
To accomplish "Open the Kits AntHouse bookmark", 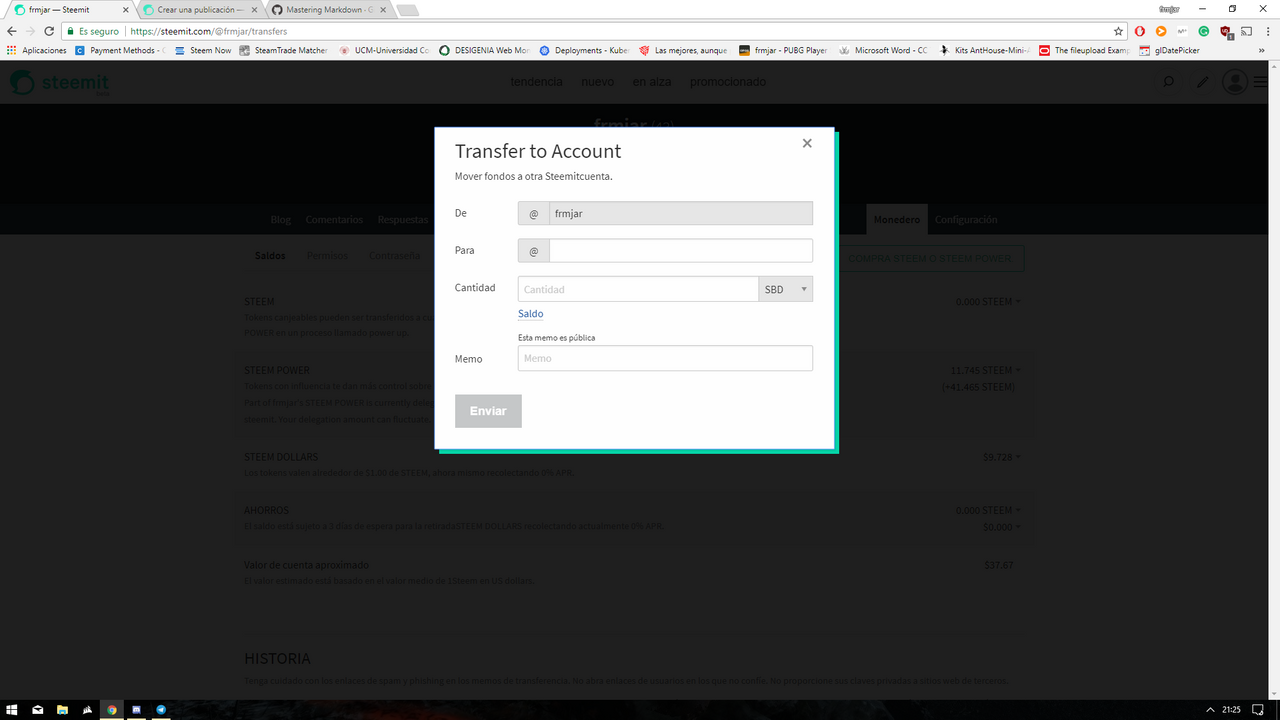I will point(984,50).
